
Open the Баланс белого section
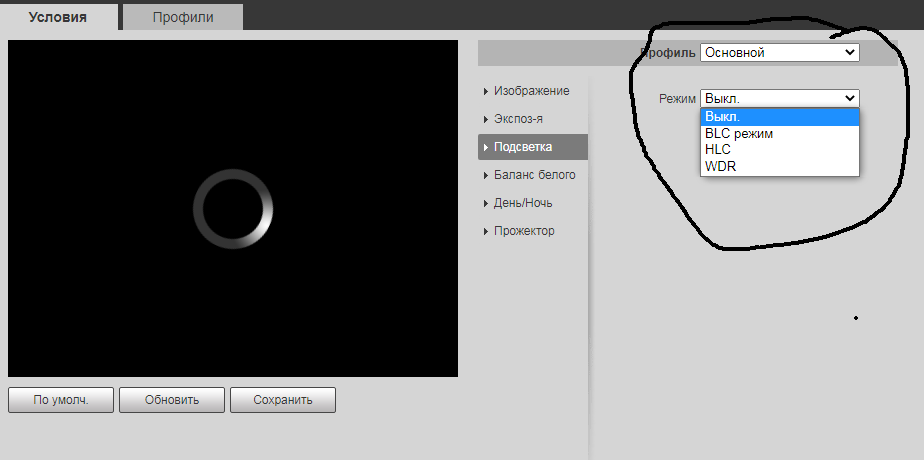534,175
